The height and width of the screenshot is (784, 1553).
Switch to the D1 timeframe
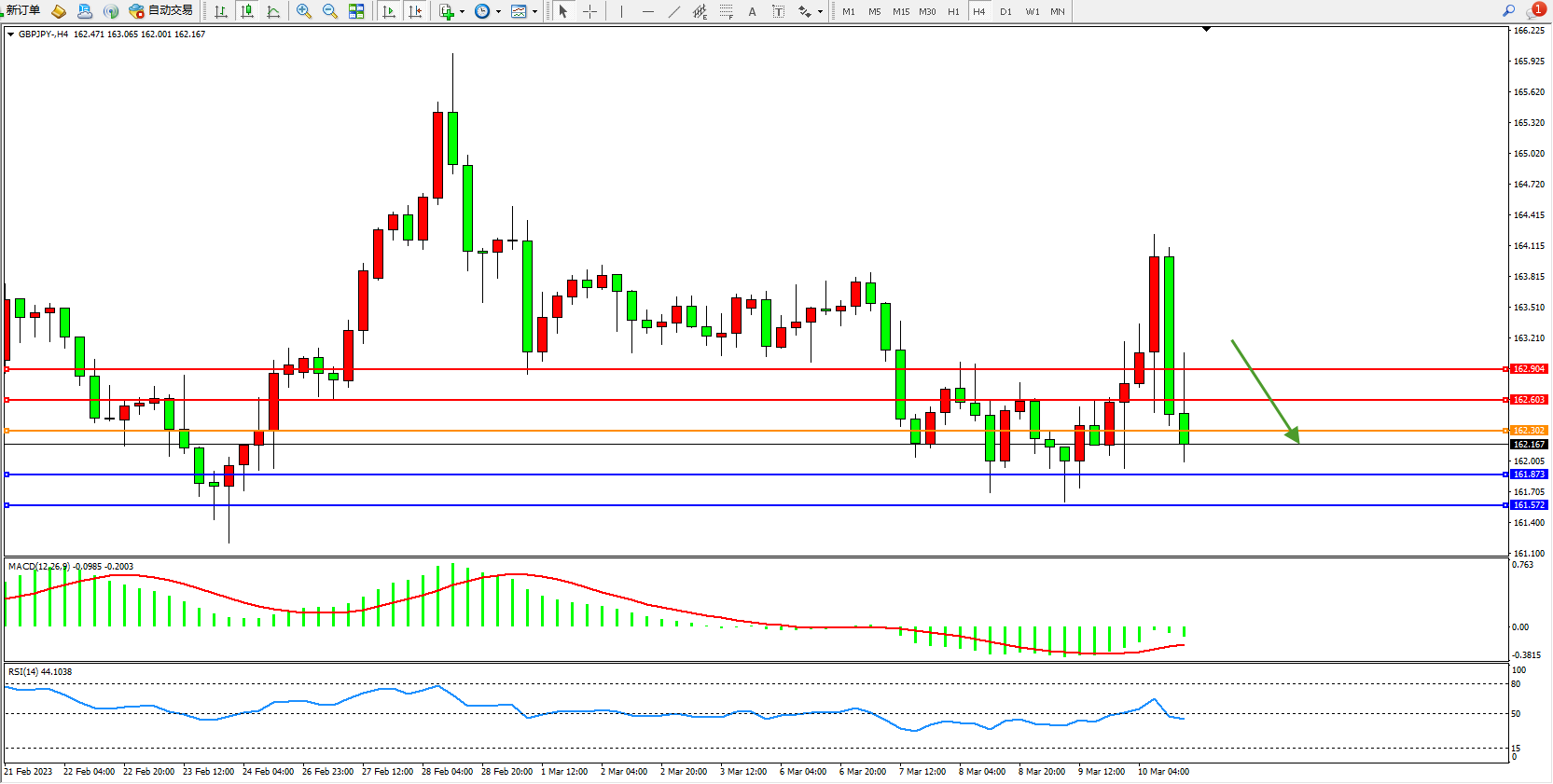click(1005, 11)
